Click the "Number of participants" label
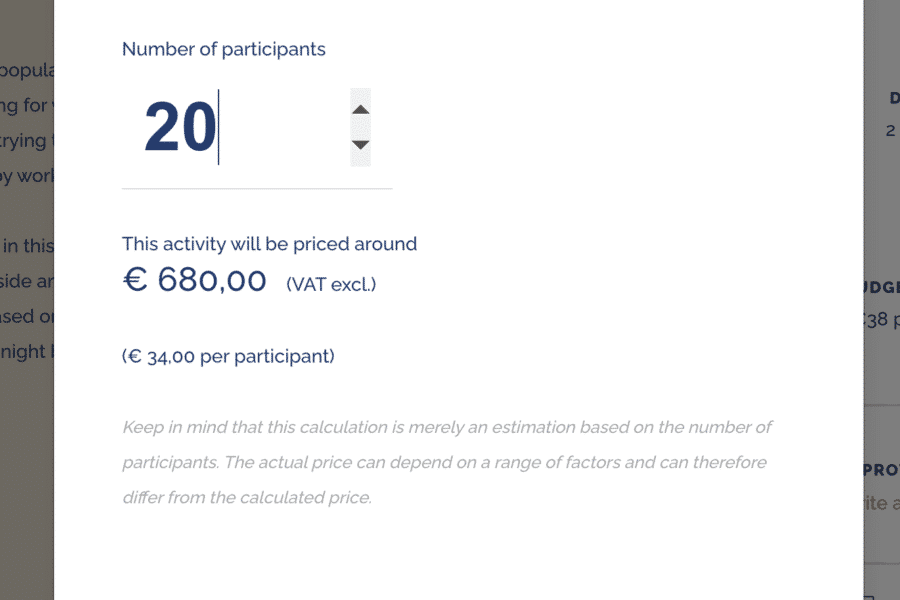The height and width of the screenshot is (600, 900). pyautogui.click(x=223, y=49)
